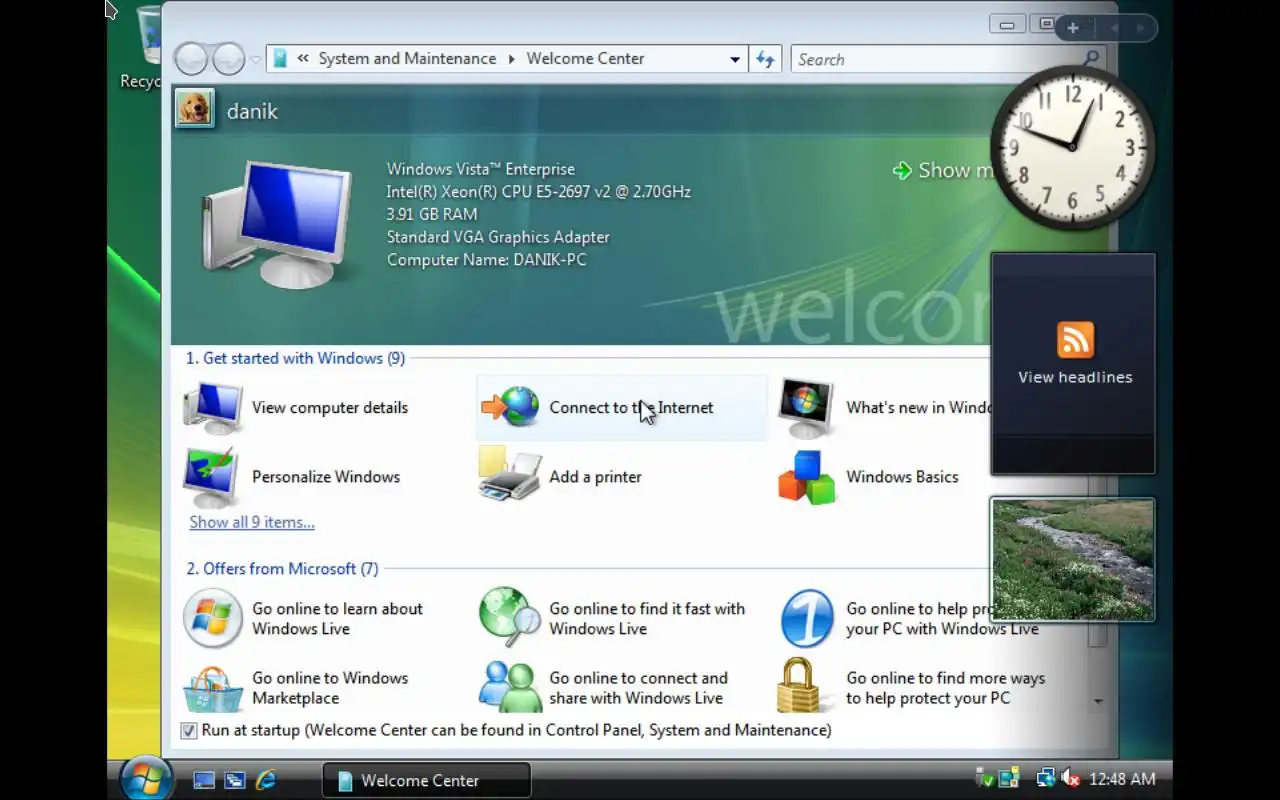Click the Refresh button beside address bar

(765, 59)
